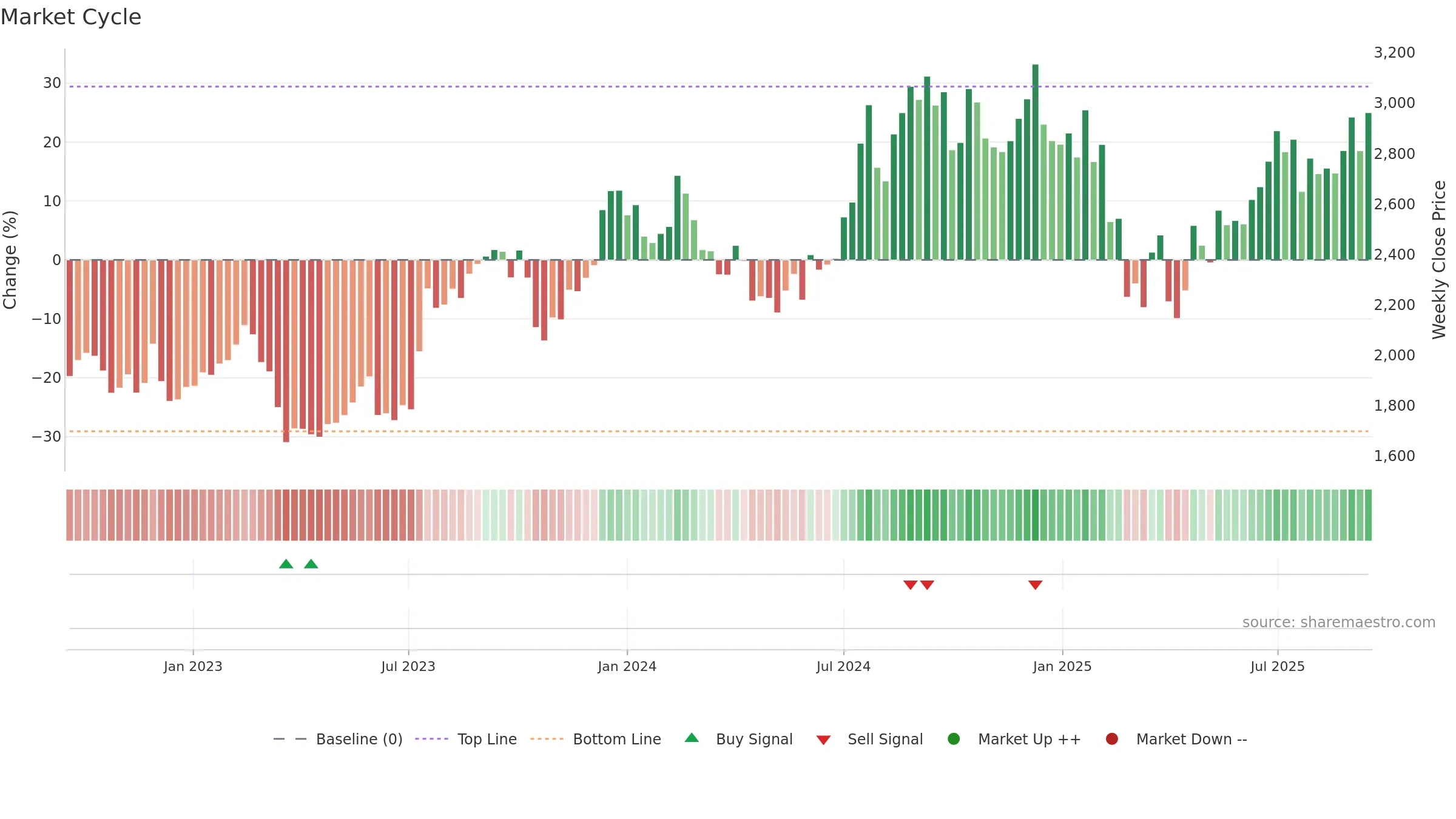The width and height of the screenshot is (1456, 819).
Task: Click the Jan 2024 axis label
Action: (x=627, y=666)
